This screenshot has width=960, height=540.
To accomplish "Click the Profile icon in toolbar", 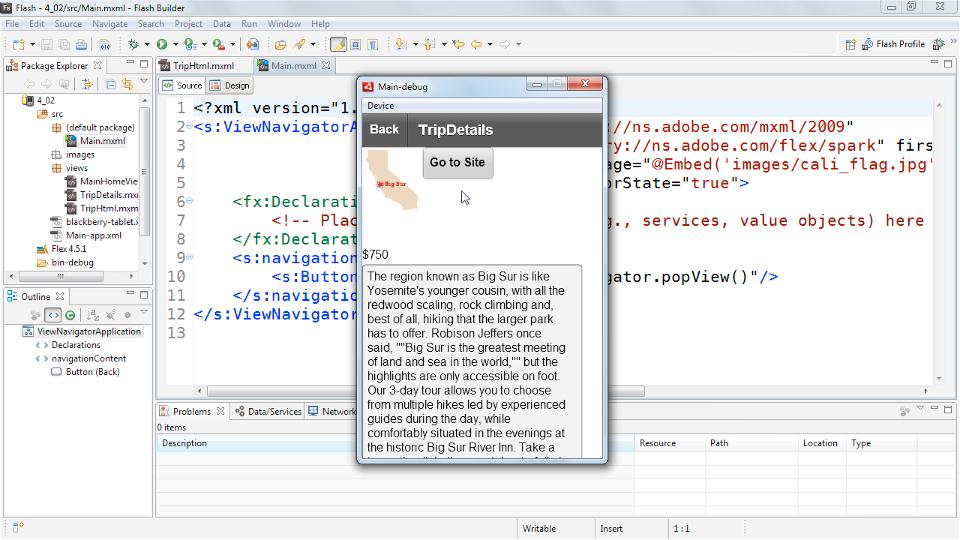I will click(190, 44).
